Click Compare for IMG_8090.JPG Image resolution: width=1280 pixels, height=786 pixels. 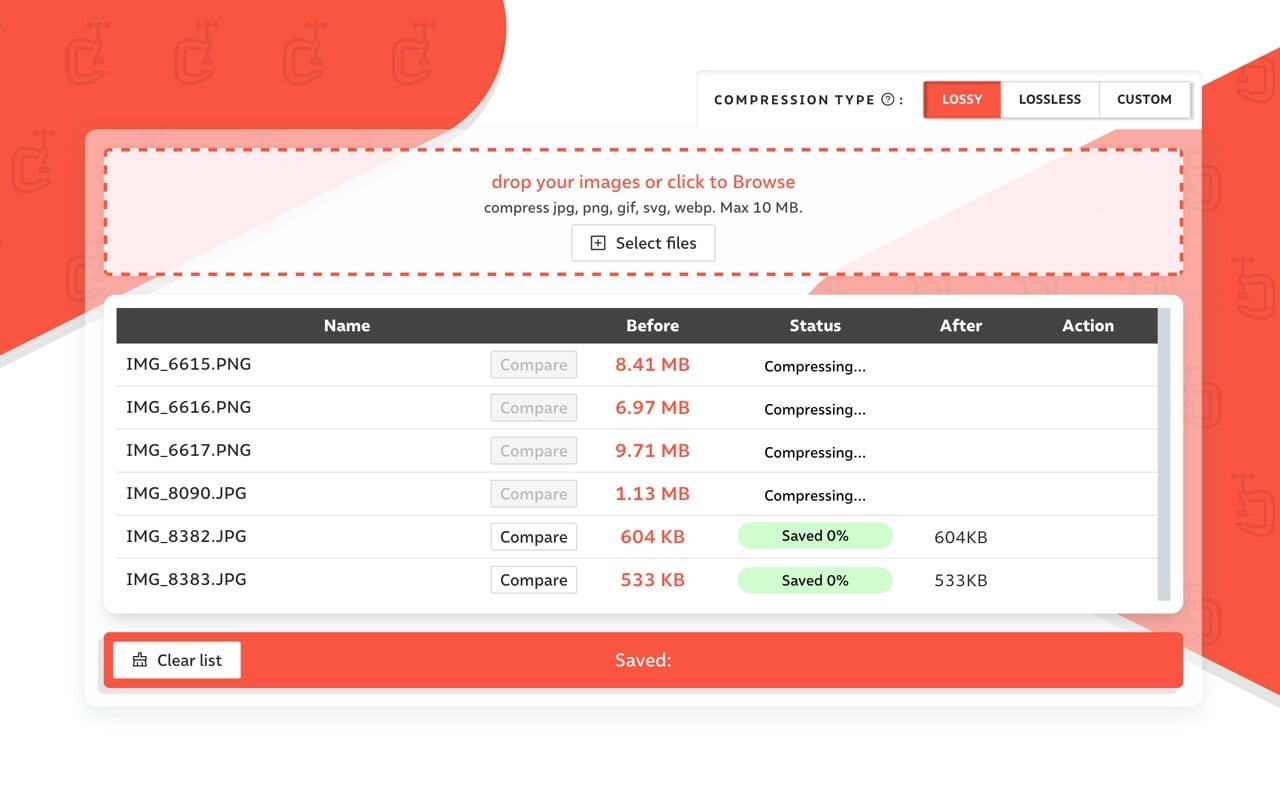pos(534,494)
